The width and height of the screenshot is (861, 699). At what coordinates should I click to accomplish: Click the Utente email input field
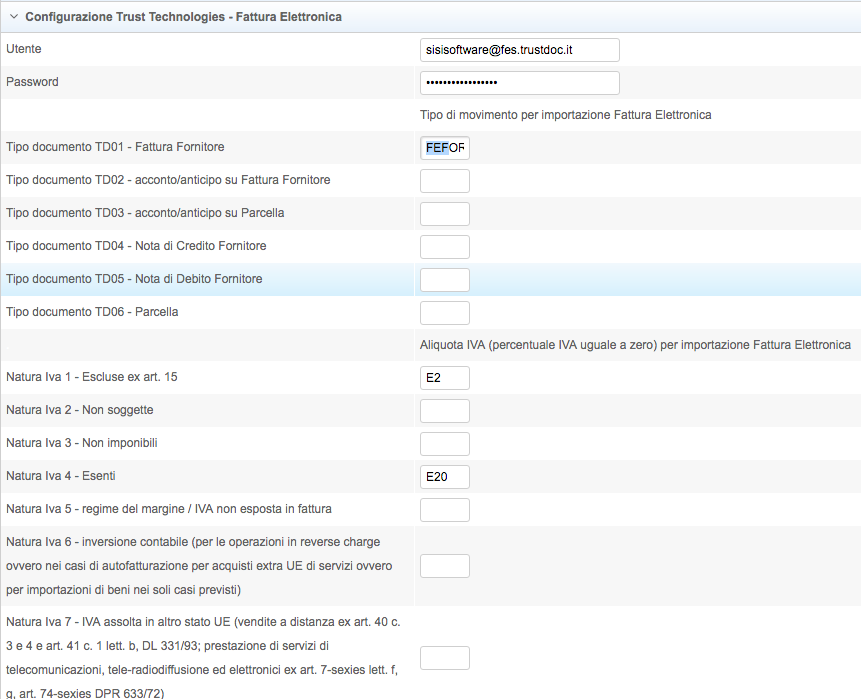click(x=519, y=50)
